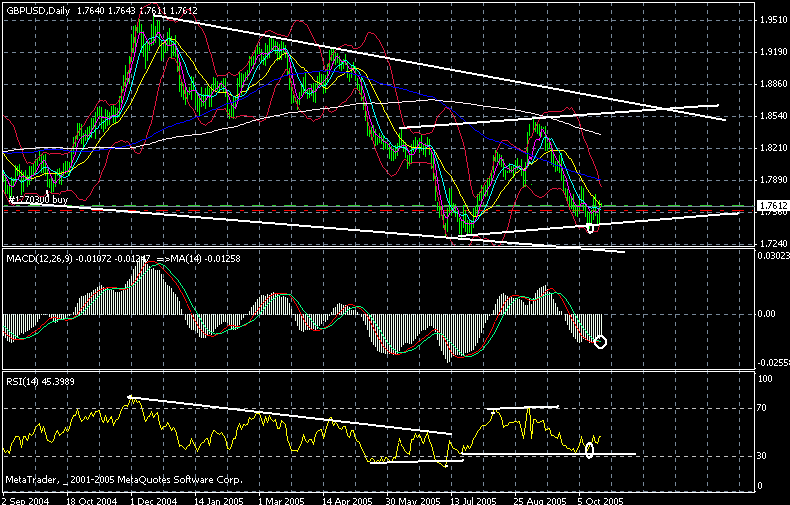Viewport: 790px width, 505px height.
Task: Click the -0.0255 MACD scale value
Action: pyautogui.click(x=773, y=362)
